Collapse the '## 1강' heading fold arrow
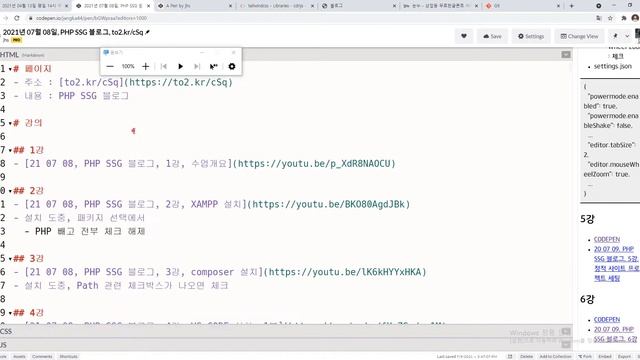This screenshot has width=640, height=360. pyautogui.click(x=10, y=151)
